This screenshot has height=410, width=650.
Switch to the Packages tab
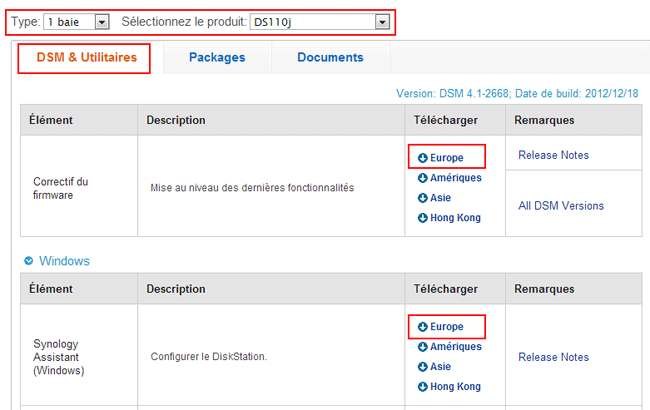tap(217, 58)
